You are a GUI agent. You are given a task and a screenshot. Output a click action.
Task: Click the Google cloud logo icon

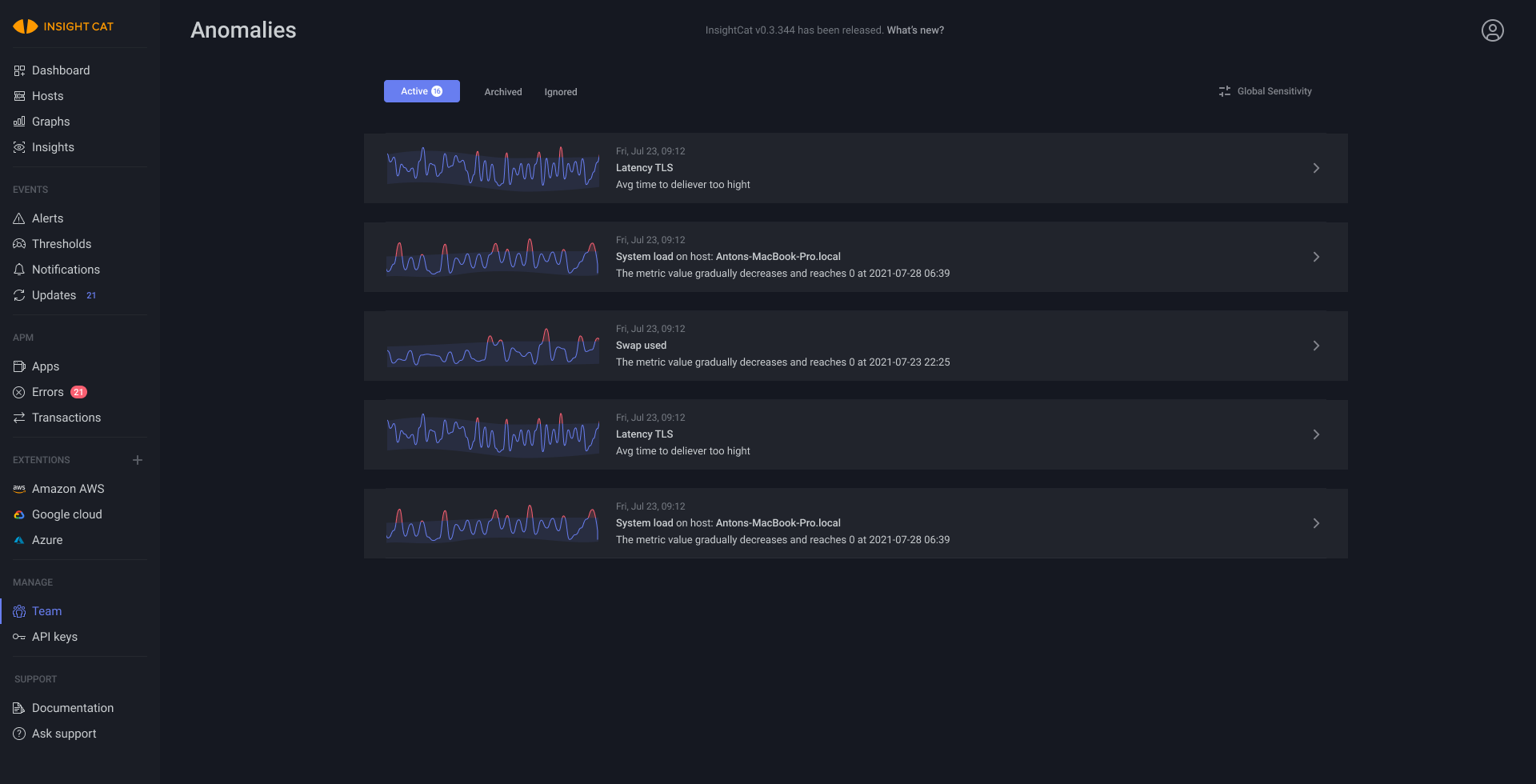coord(19,514)
